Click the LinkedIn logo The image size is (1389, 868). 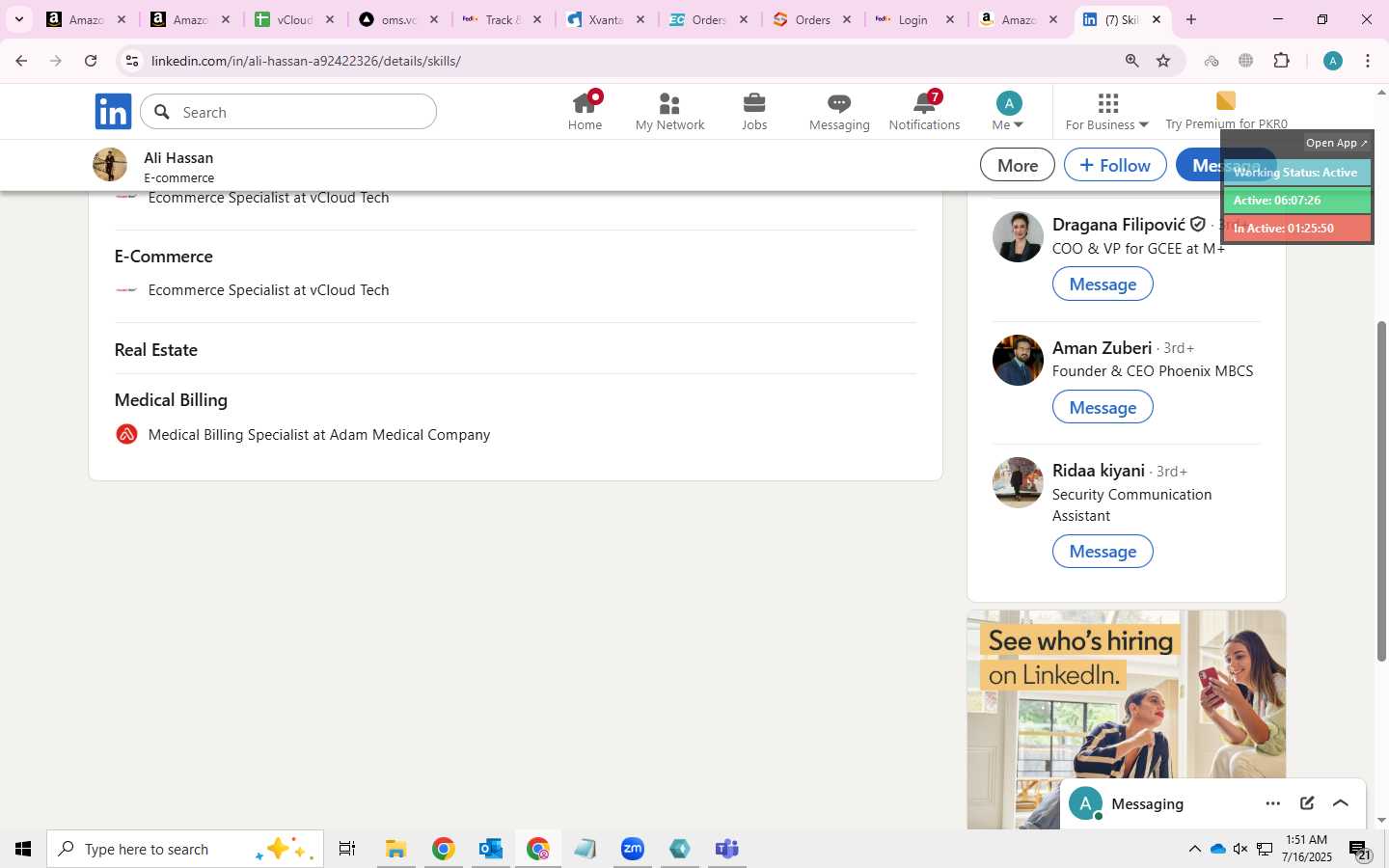[113, 112]
